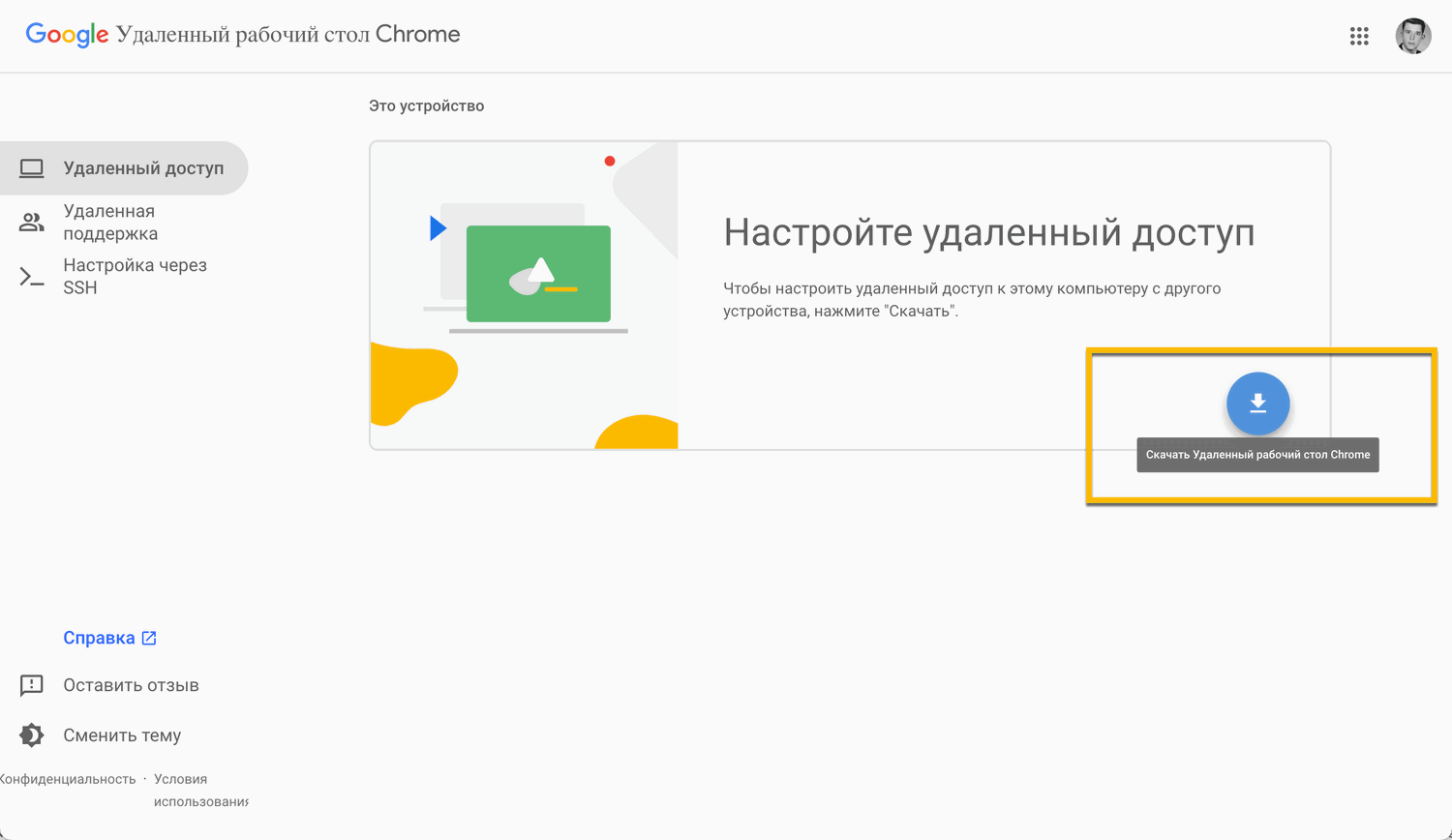This screenshot has height=840, width=1452.
Task: Open the Настройка через SSH section
Action: 135,276
